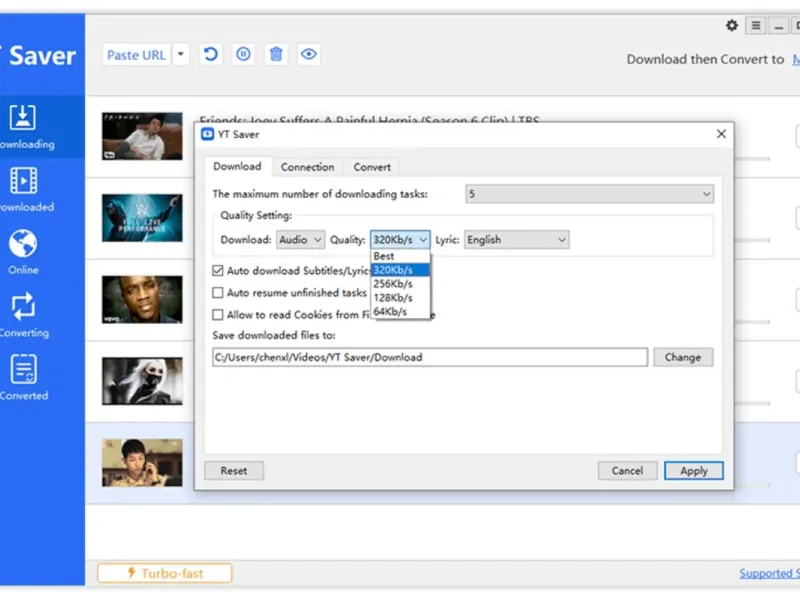Open the Lyric language English dropdown

pyautogui.click(x=516, y=240)
